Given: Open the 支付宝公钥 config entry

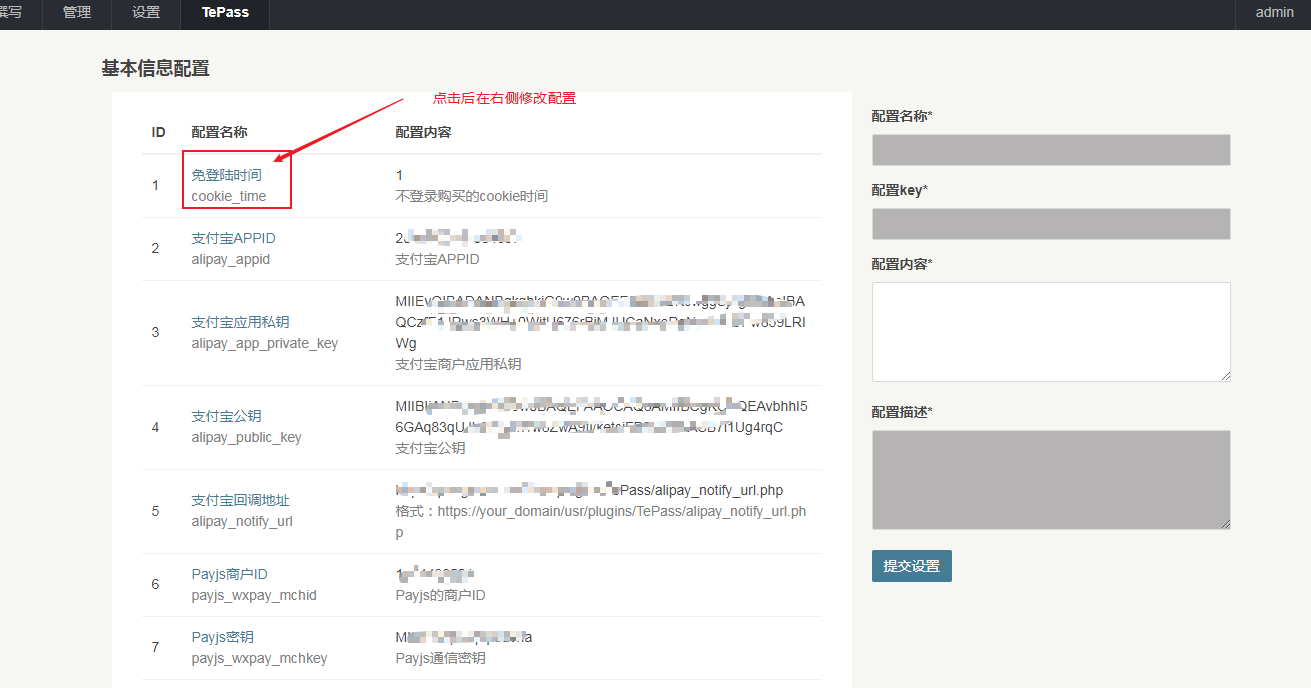Looking at the screenshot, I should click(226, 416).
